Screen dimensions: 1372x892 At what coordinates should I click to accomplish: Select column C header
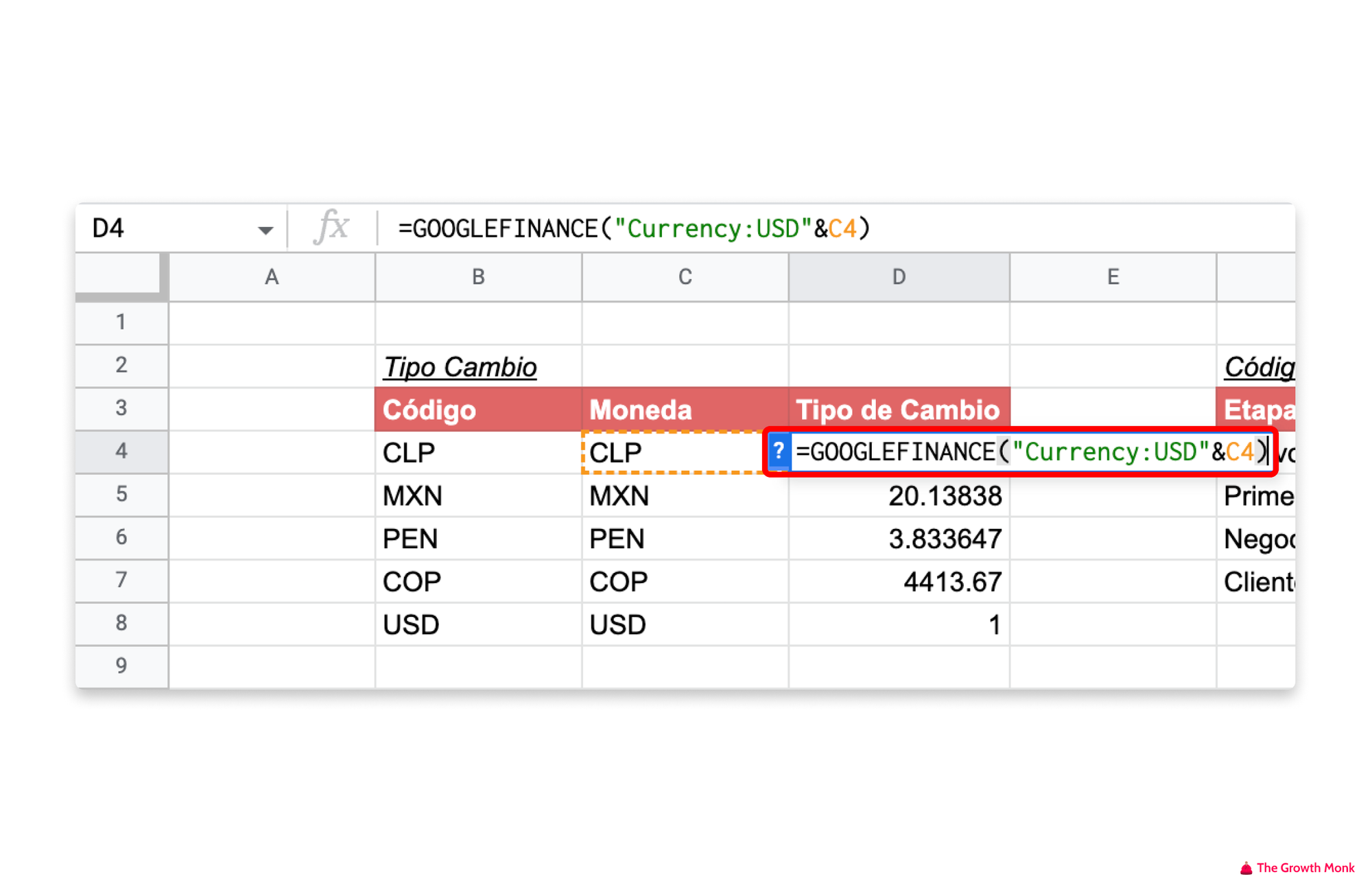coord(685,277)
